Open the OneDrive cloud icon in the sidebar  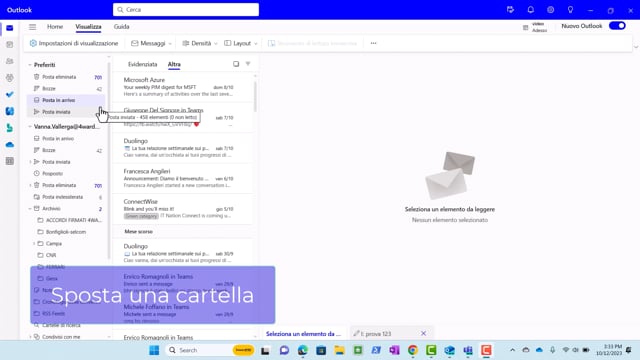click(x=10, y=144)
